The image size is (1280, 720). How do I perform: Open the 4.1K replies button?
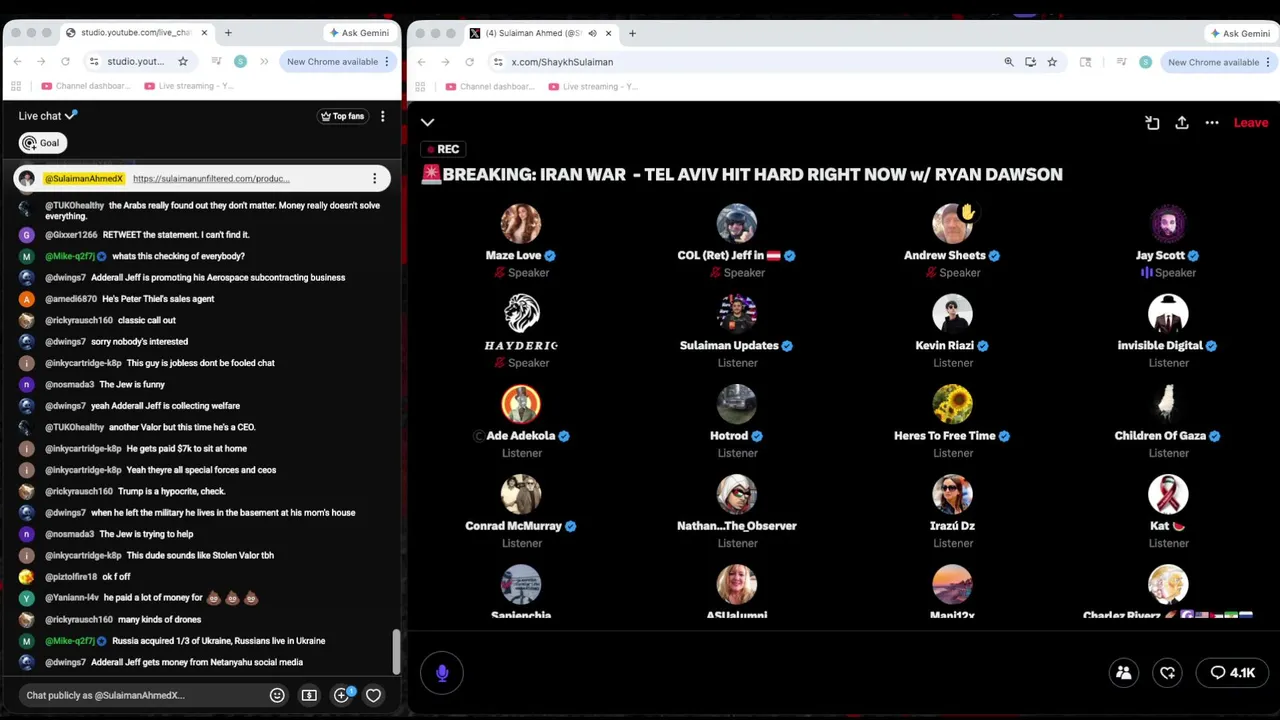click(x=1232, y=673)
